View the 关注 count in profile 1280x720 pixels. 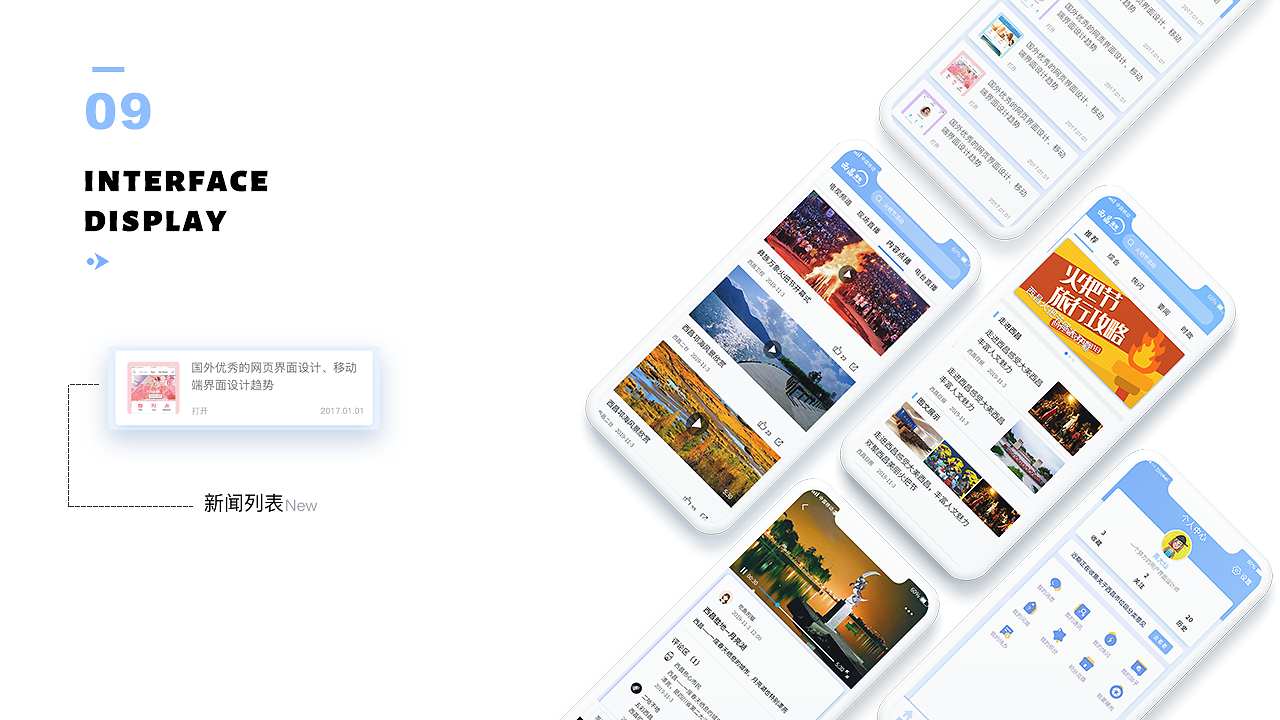pyautogui.click(x=1142, y=582)
